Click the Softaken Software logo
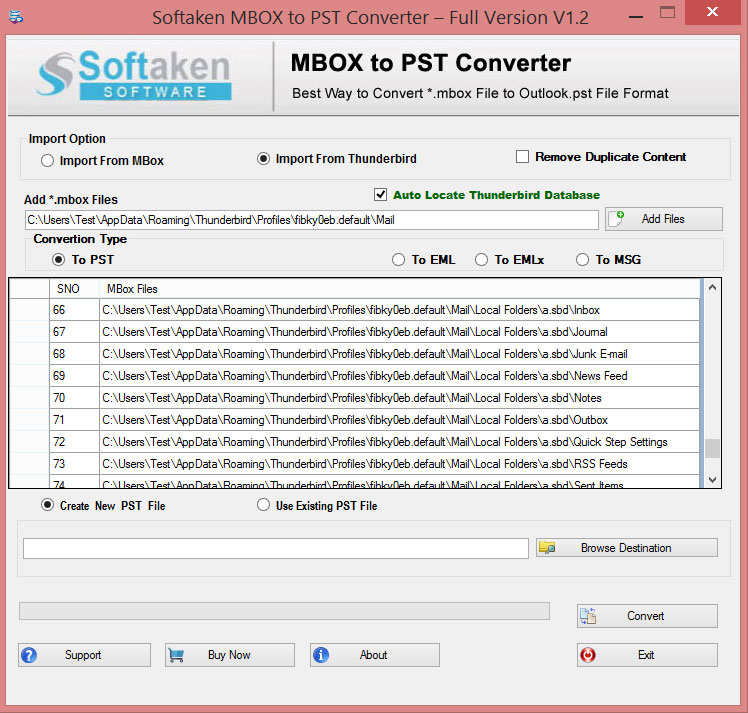This screenshot has height=713, width=748. point(135,75)
